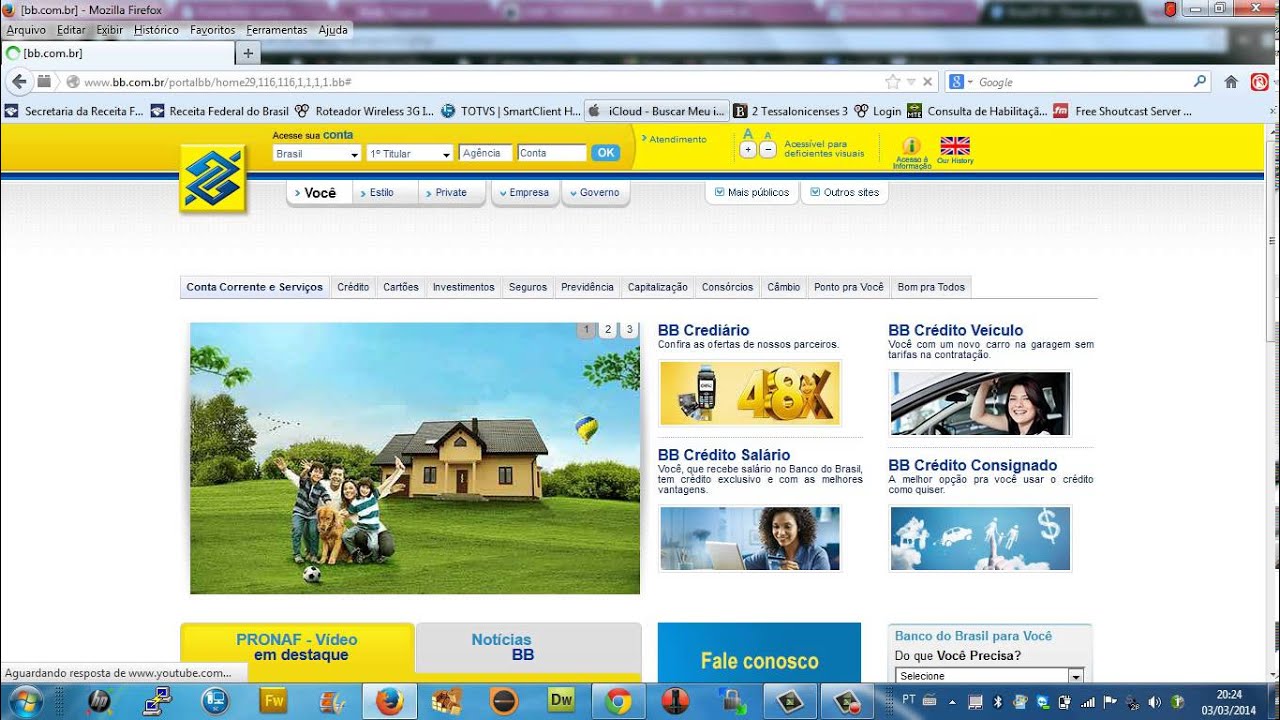Click the red addon icon beside home

(x=1259, y=82)
